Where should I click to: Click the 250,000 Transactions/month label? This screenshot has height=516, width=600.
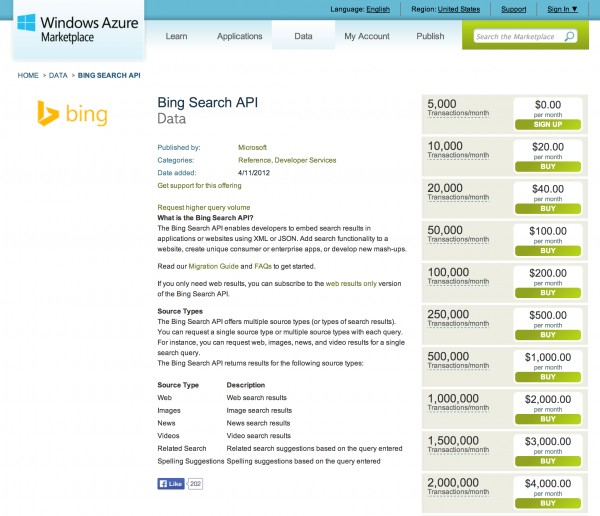click(x=458, y=318)
